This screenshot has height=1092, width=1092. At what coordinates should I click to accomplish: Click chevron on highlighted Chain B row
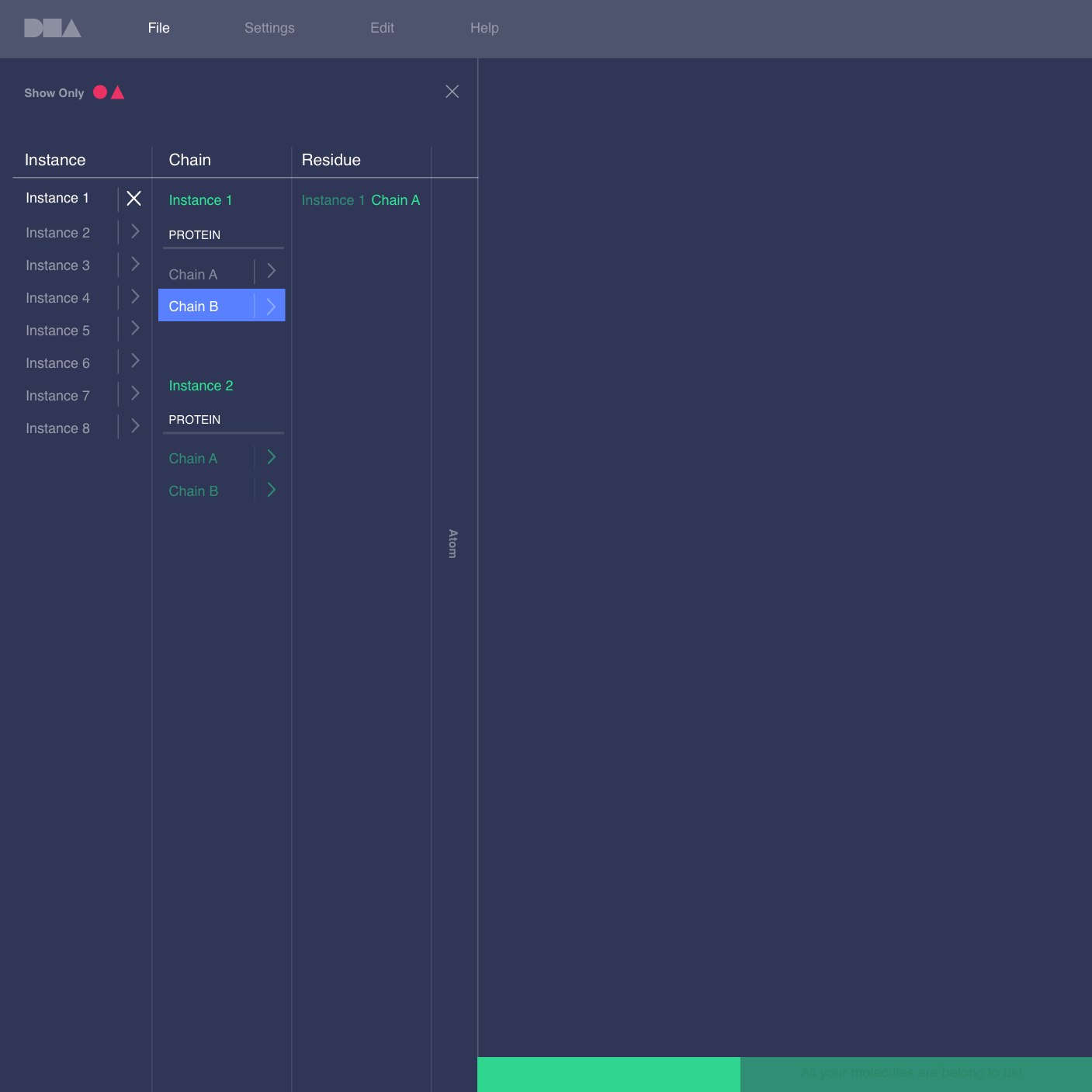click(271, 307)
